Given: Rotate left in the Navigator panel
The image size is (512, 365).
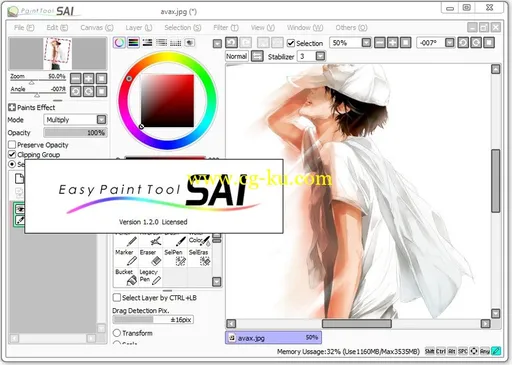Looking at the screenshot, I should [x=76, y=91].
